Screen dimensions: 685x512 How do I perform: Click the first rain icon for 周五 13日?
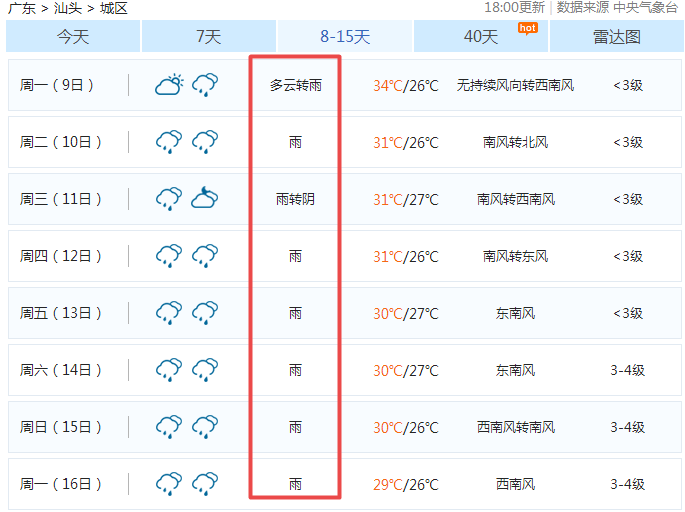point(169,313)
